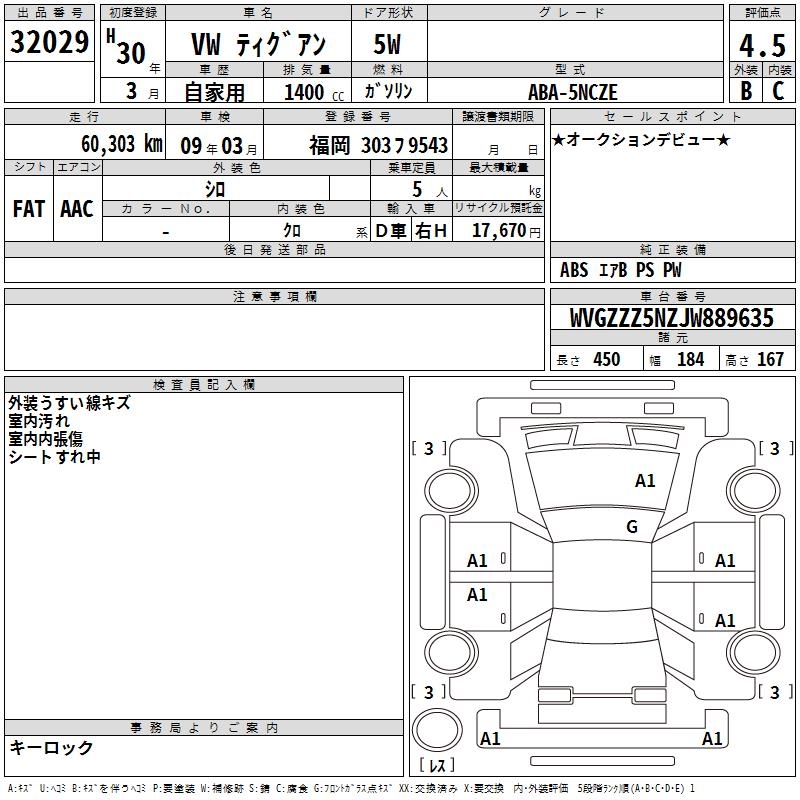The width and height of the screenshot is (800, 800).
Task: Click the lot number 32029
Action: point(49,42)
